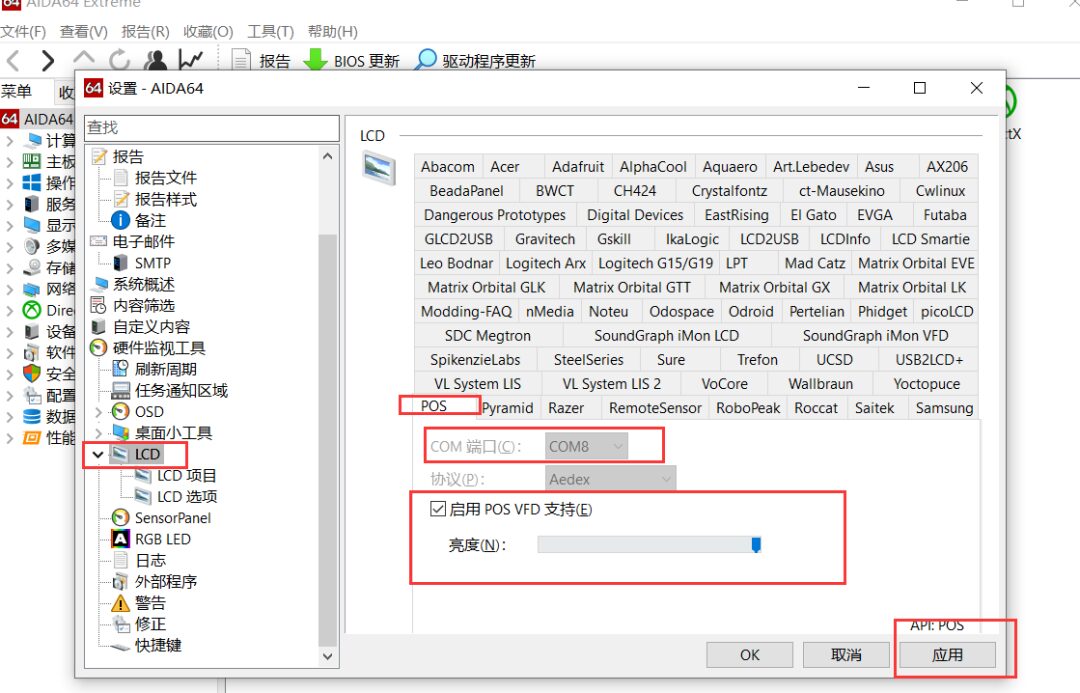Click the Refresh toolbar icon
1080x693 pixels.
(119, 60)
